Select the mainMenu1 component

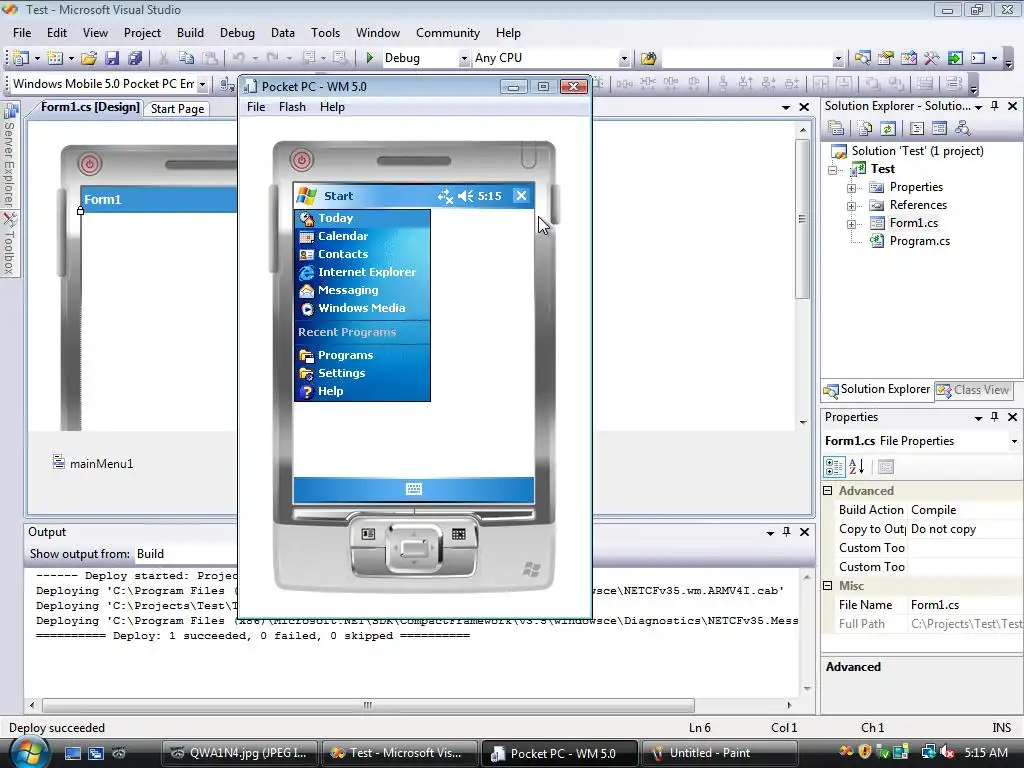[x=93, y=464]
